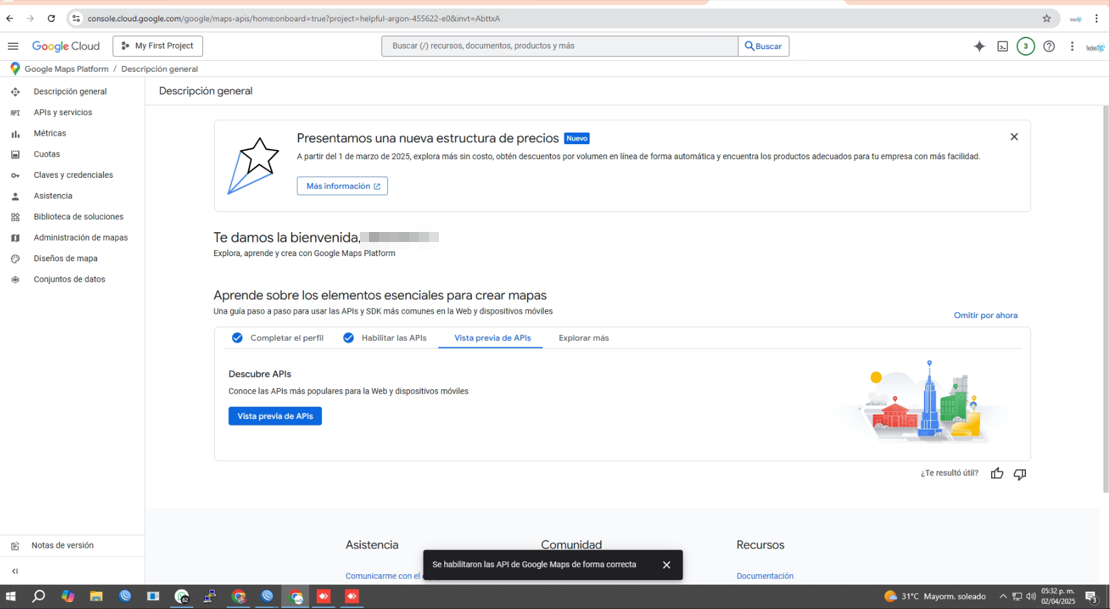Click Omitir por ahora link
This screenshot has width=1110, height=609.
[x=985, y=315]
